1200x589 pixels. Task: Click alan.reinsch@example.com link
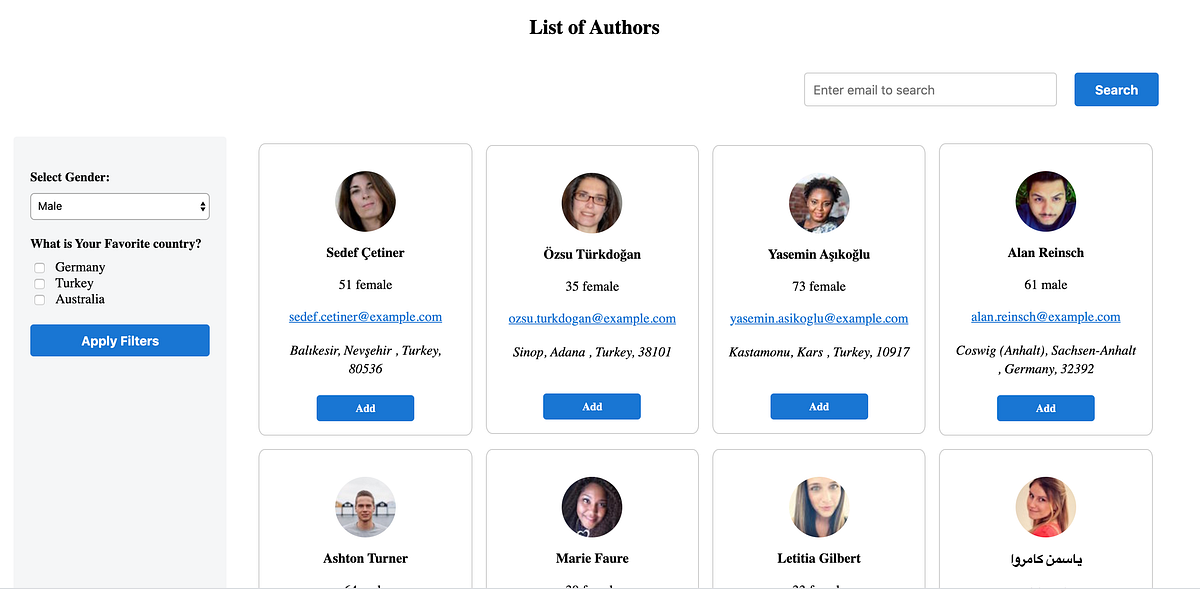click(x=1046, y=317)
